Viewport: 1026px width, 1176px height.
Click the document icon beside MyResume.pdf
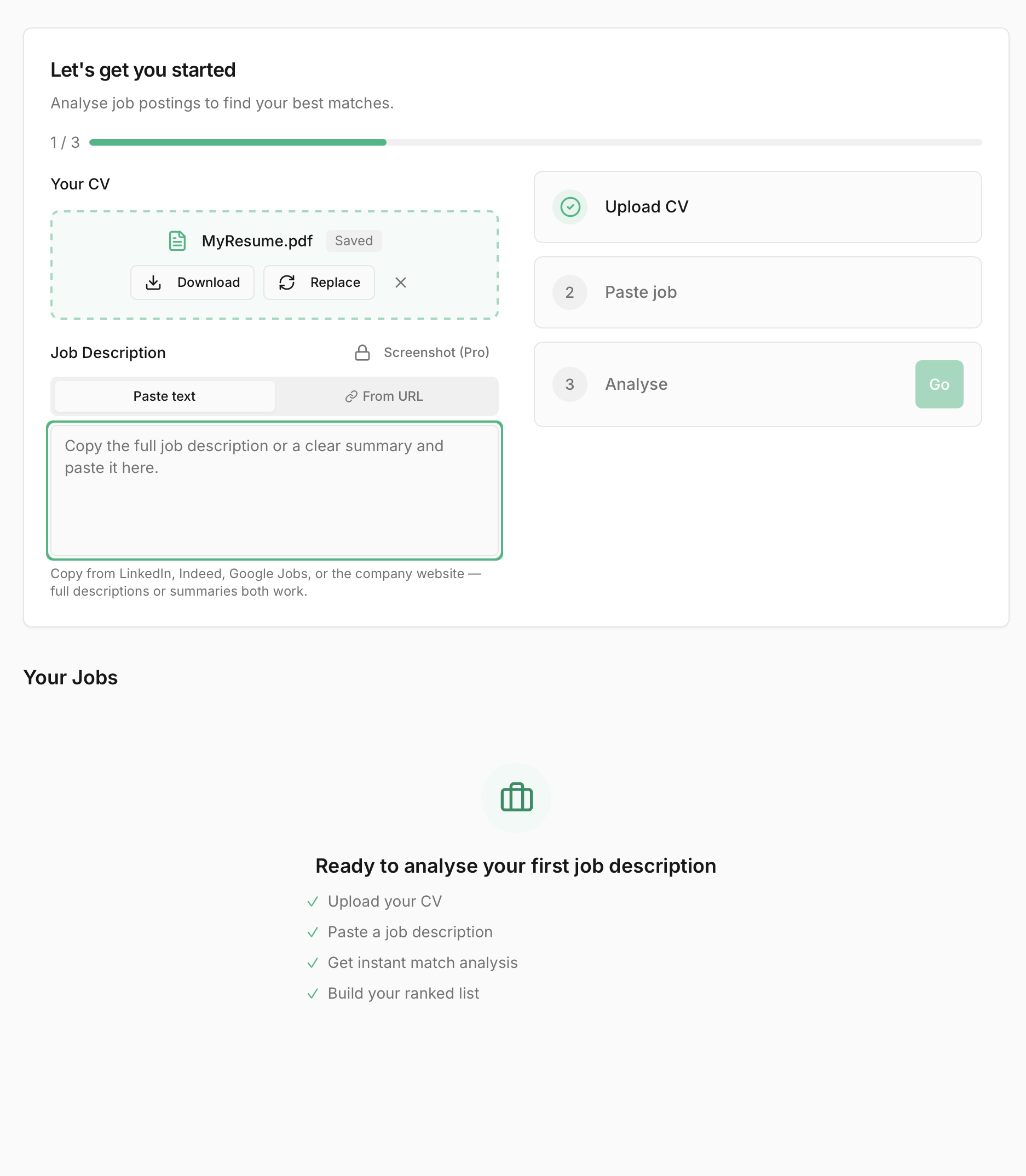pos(177,240)
